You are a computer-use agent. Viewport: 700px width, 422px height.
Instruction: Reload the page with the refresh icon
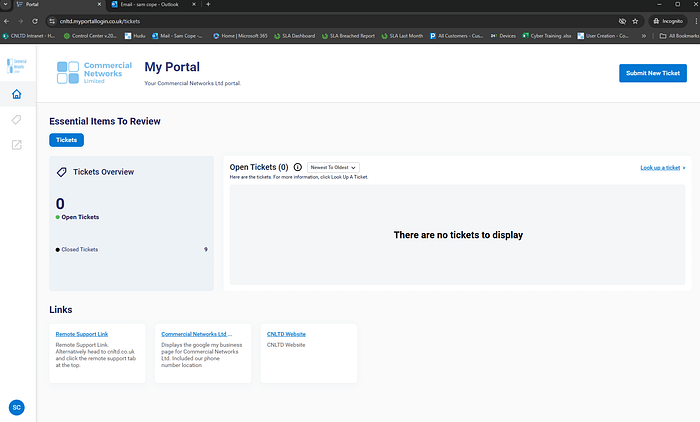[x=35, y=21]
